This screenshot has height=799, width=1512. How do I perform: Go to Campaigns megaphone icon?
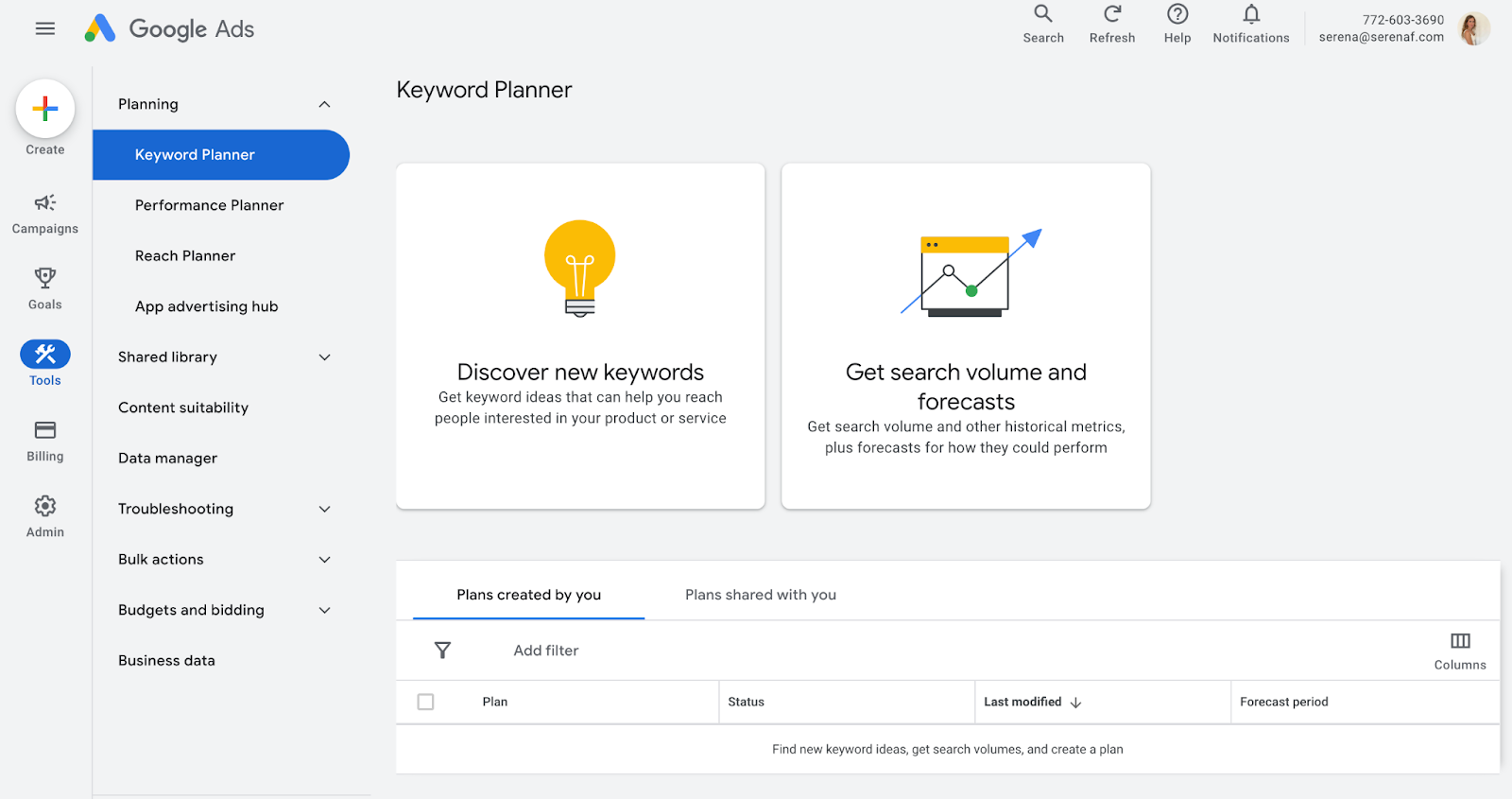(x=45, y=202)
